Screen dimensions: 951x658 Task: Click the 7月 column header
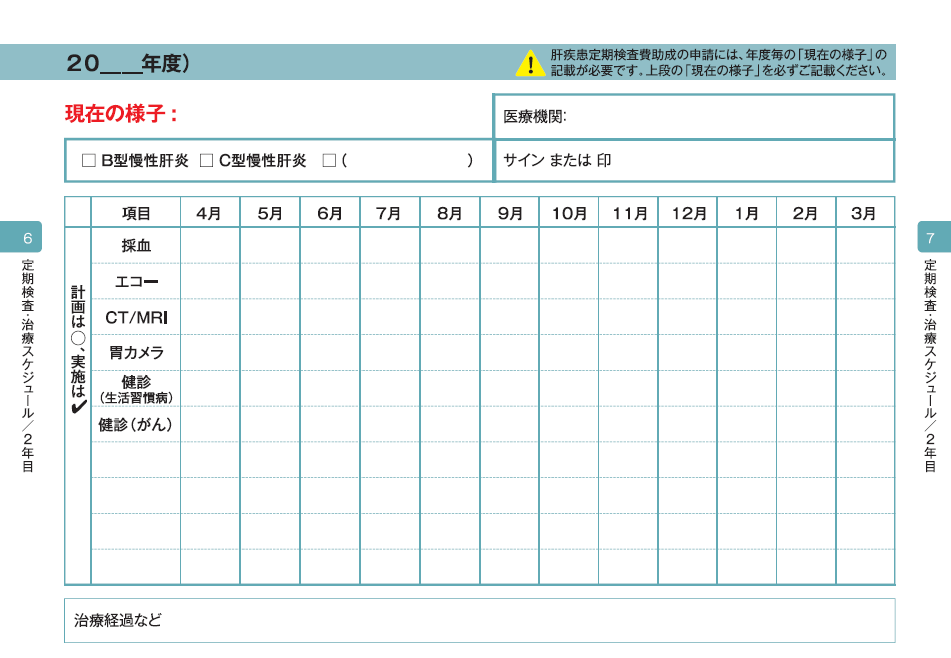coord(389,213)
